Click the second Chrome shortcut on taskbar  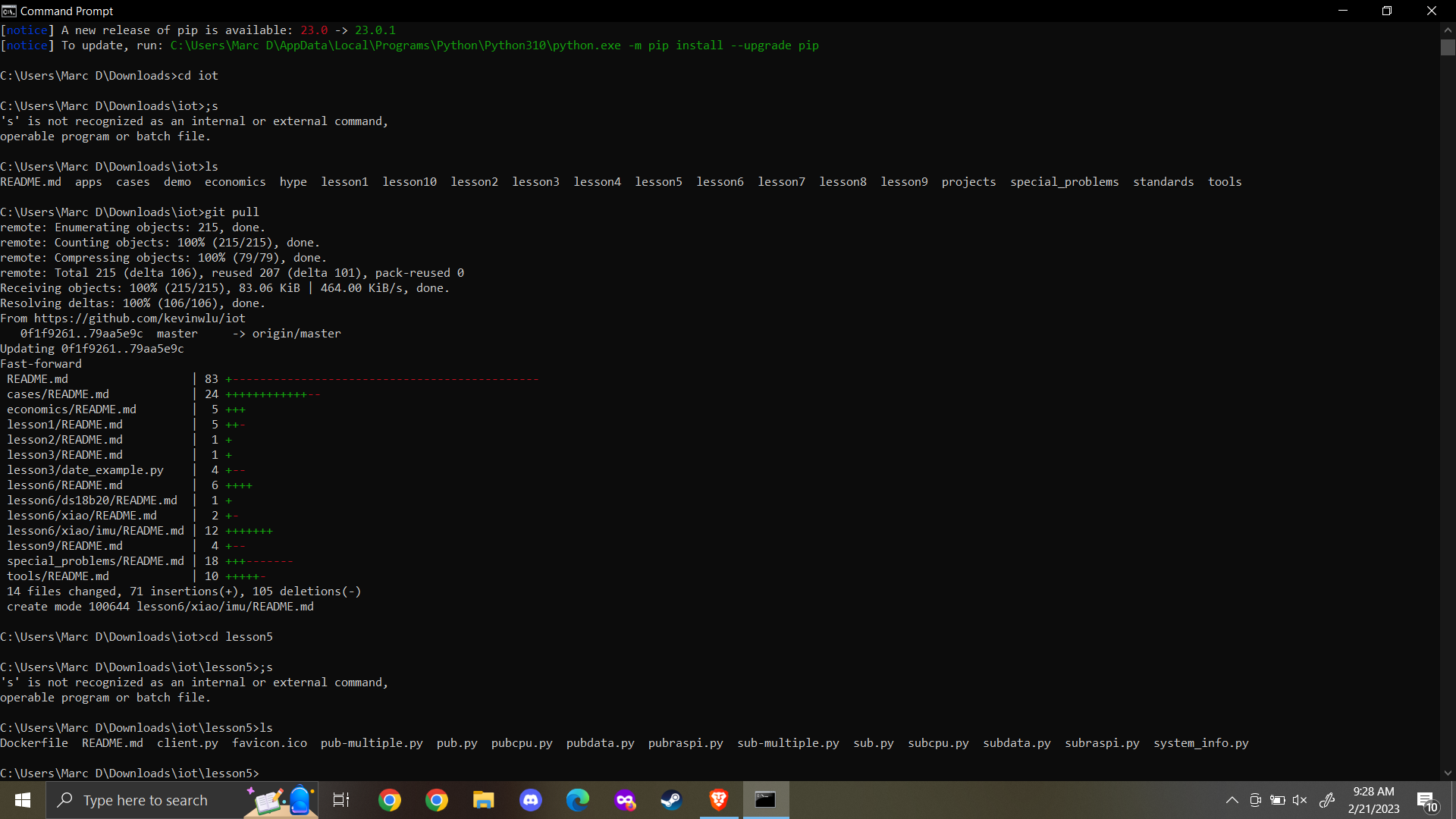tap(436, 800)
